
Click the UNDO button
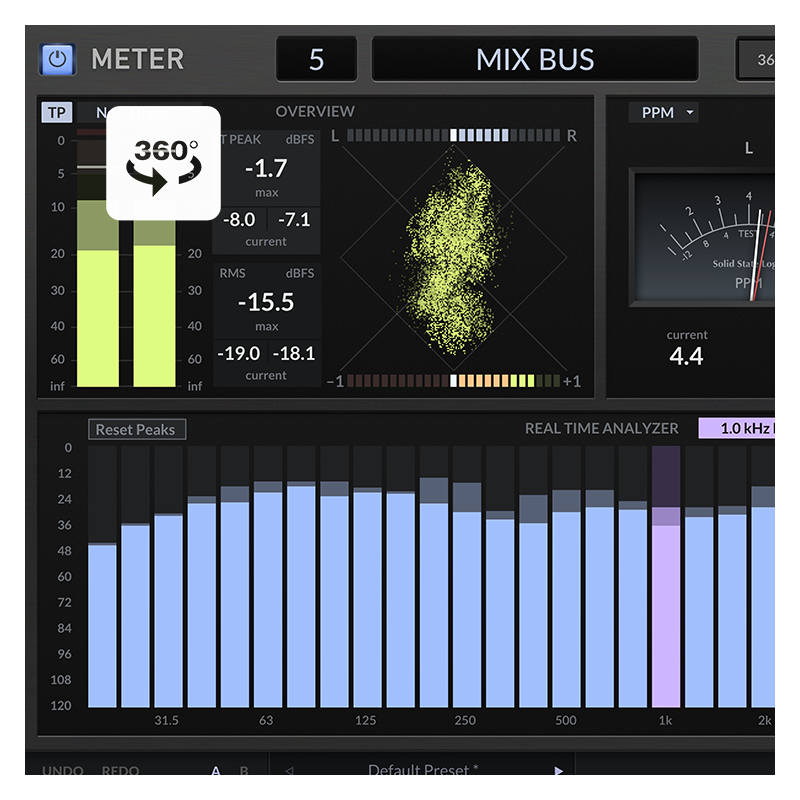tap(63, 770)
